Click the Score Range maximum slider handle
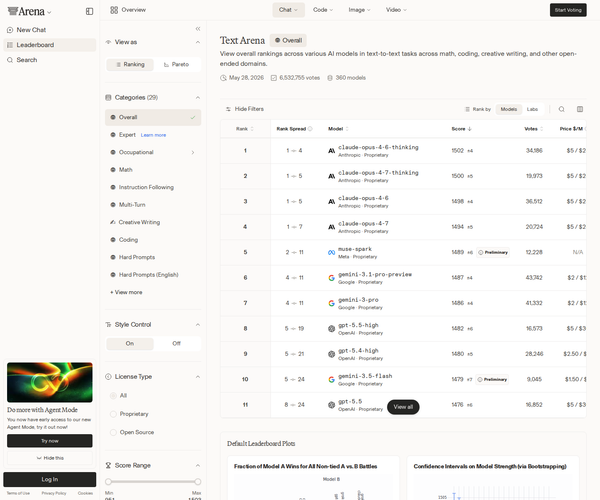 point(197,482)
